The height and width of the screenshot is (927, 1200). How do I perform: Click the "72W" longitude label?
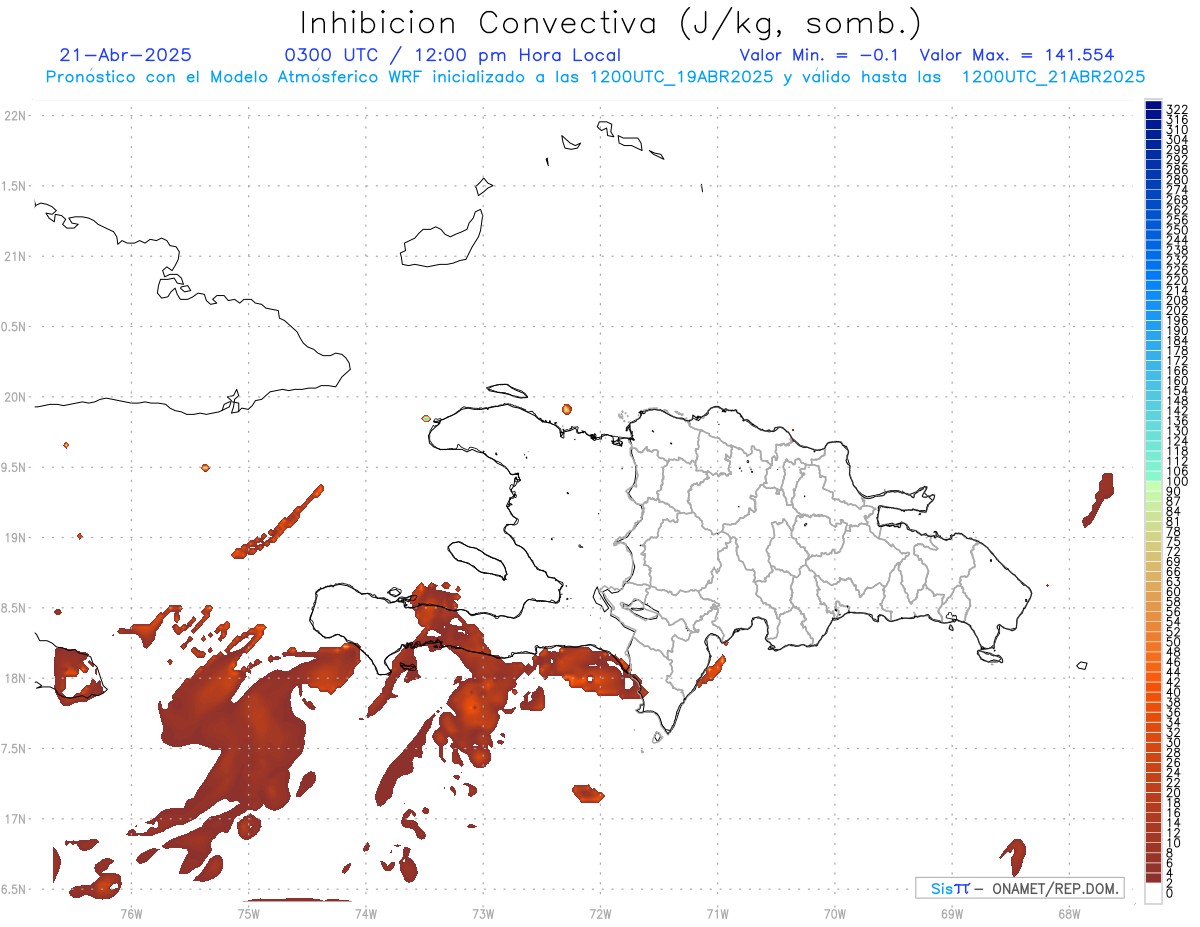[600, 913]
